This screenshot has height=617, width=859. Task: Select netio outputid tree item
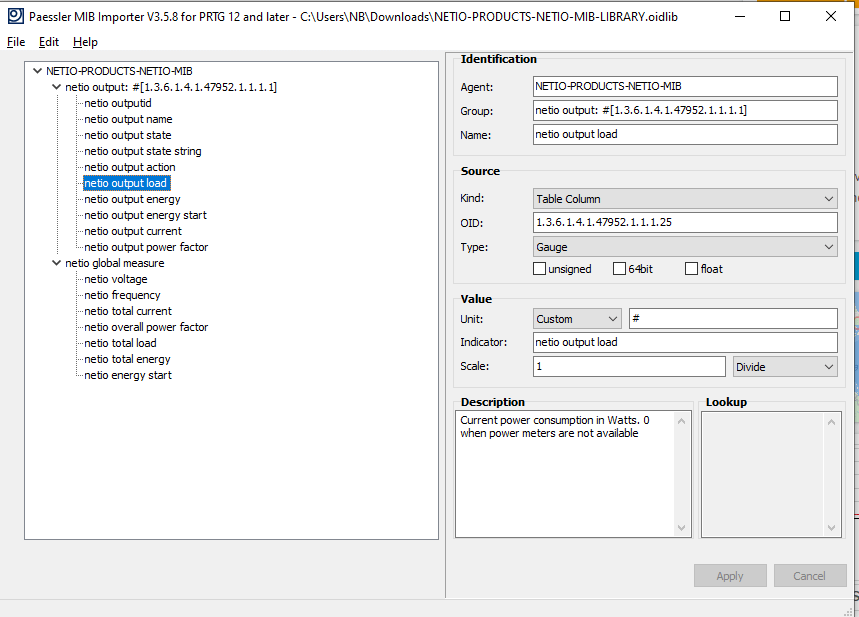(x=118, y=103)
